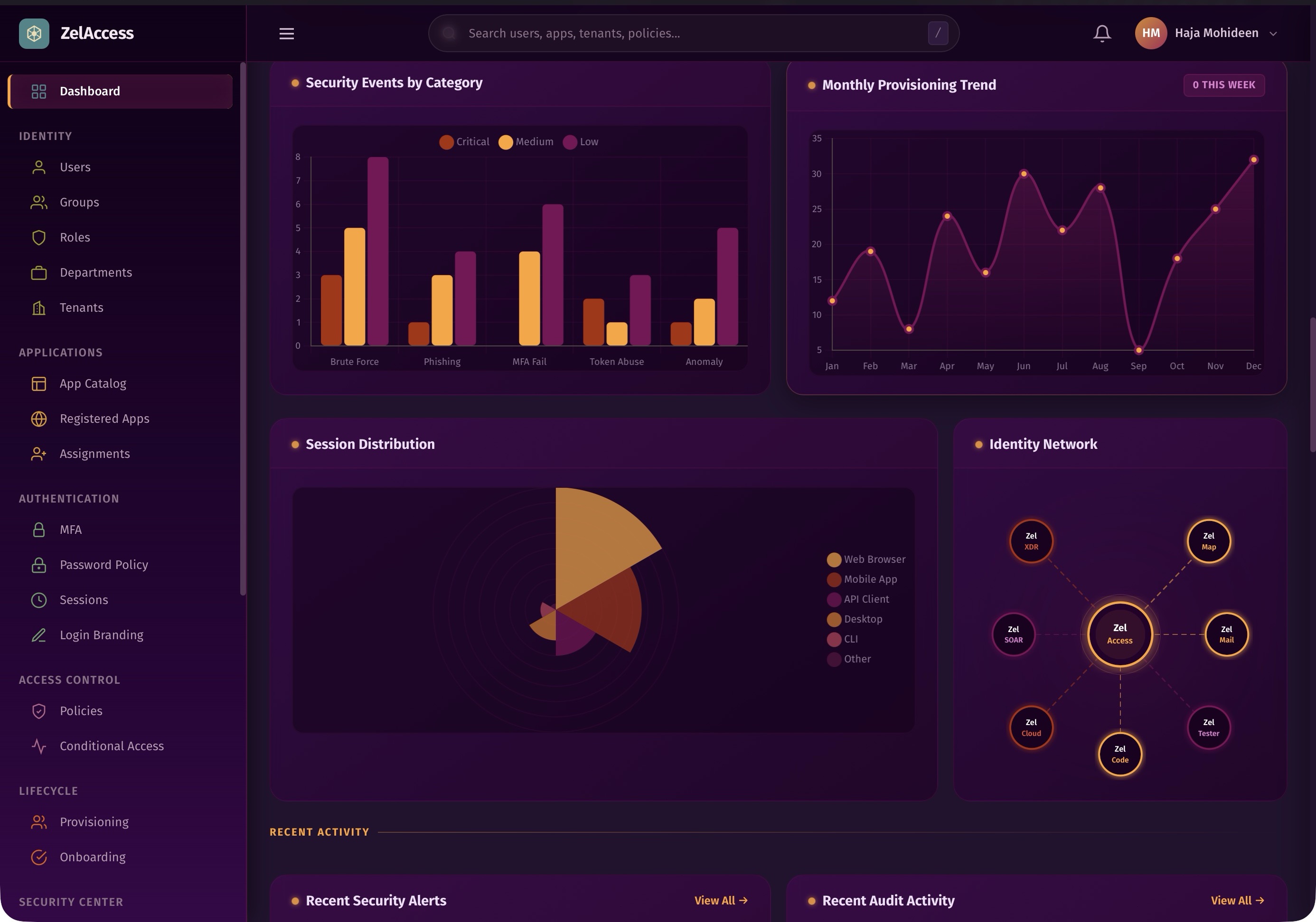Click the Roles shield icon
The width and height of the screenshot is (1316, 922).
[x=38, y=237]
